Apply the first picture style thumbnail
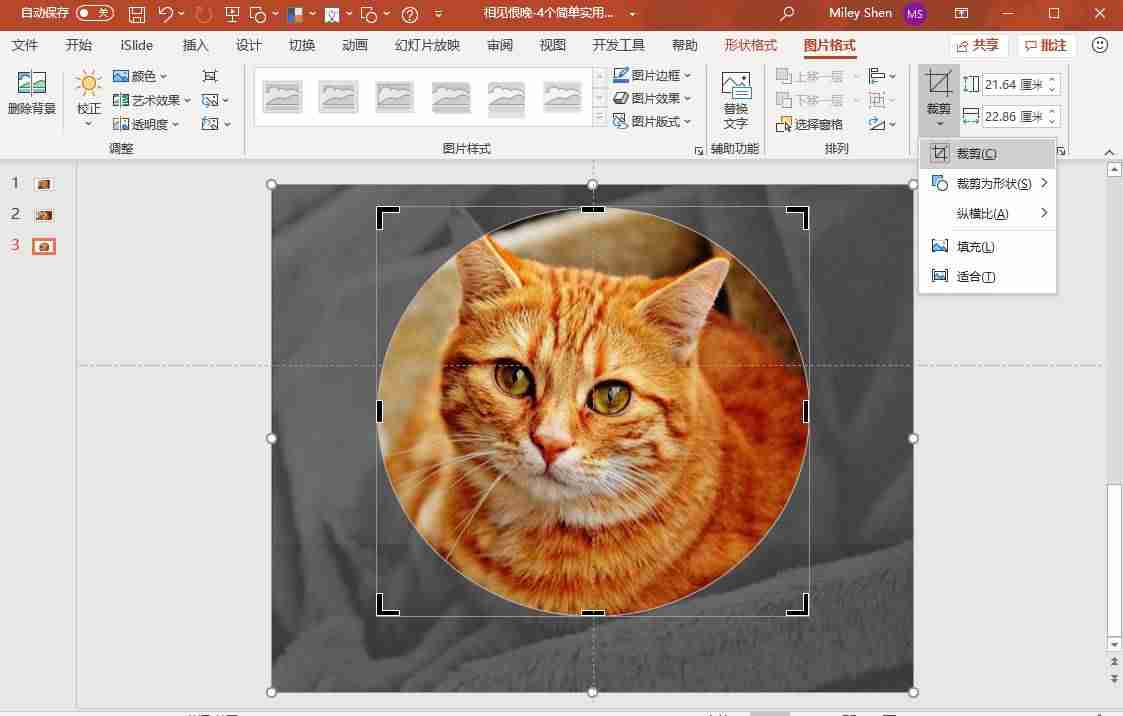 click(x=282, y=97)
